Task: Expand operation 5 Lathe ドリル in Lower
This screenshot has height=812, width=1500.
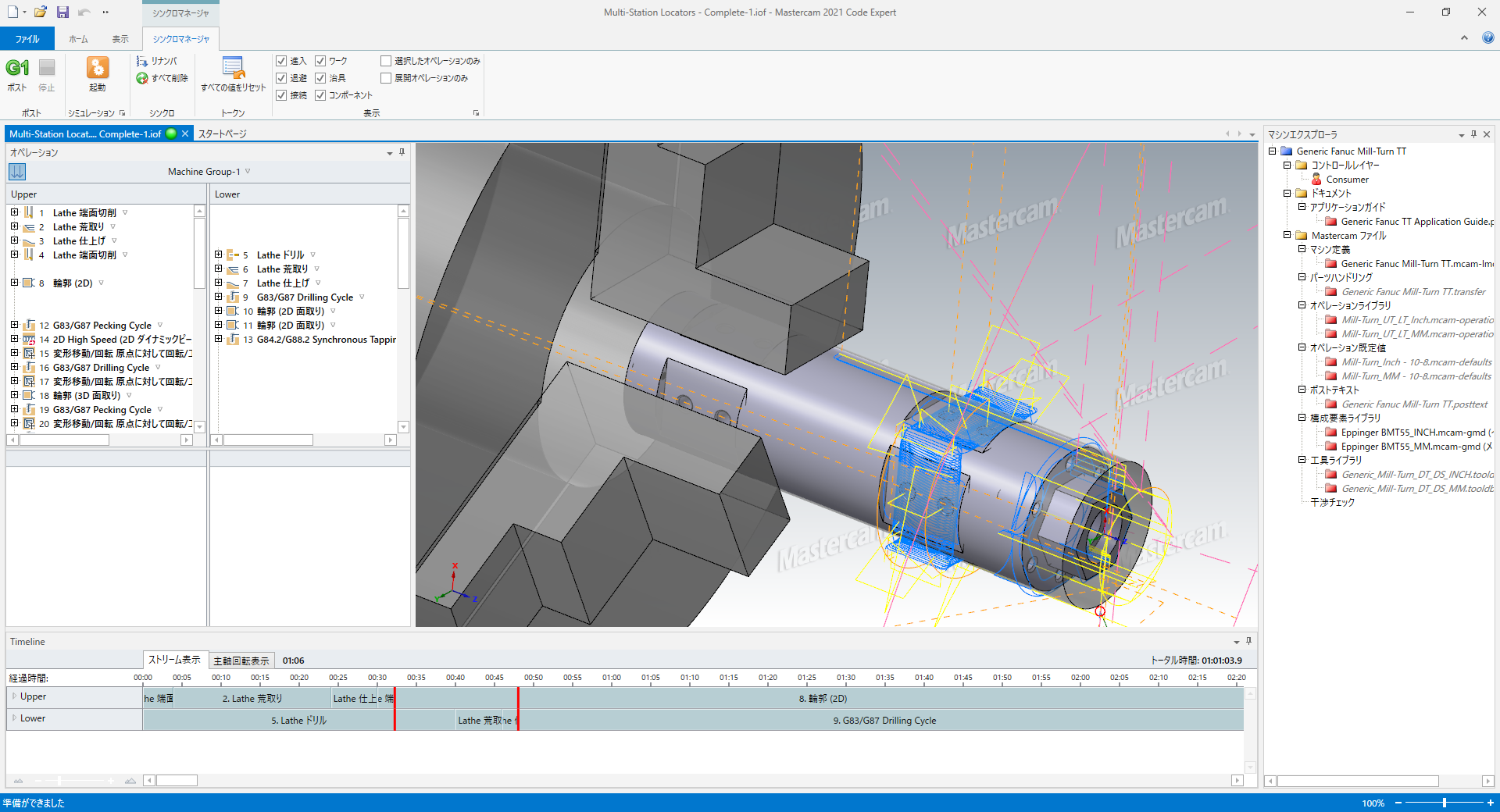Action: point(219,255)
